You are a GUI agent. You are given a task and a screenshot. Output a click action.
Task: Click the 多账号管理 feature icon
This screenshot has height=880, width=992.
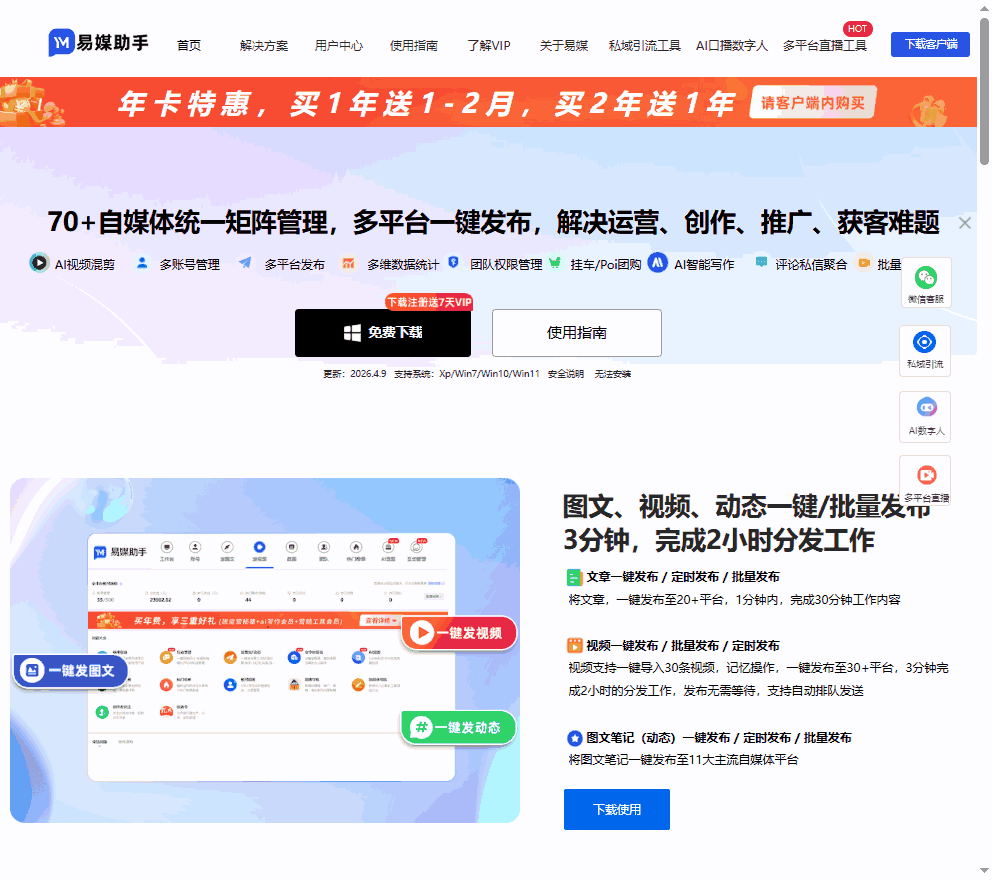142,263
